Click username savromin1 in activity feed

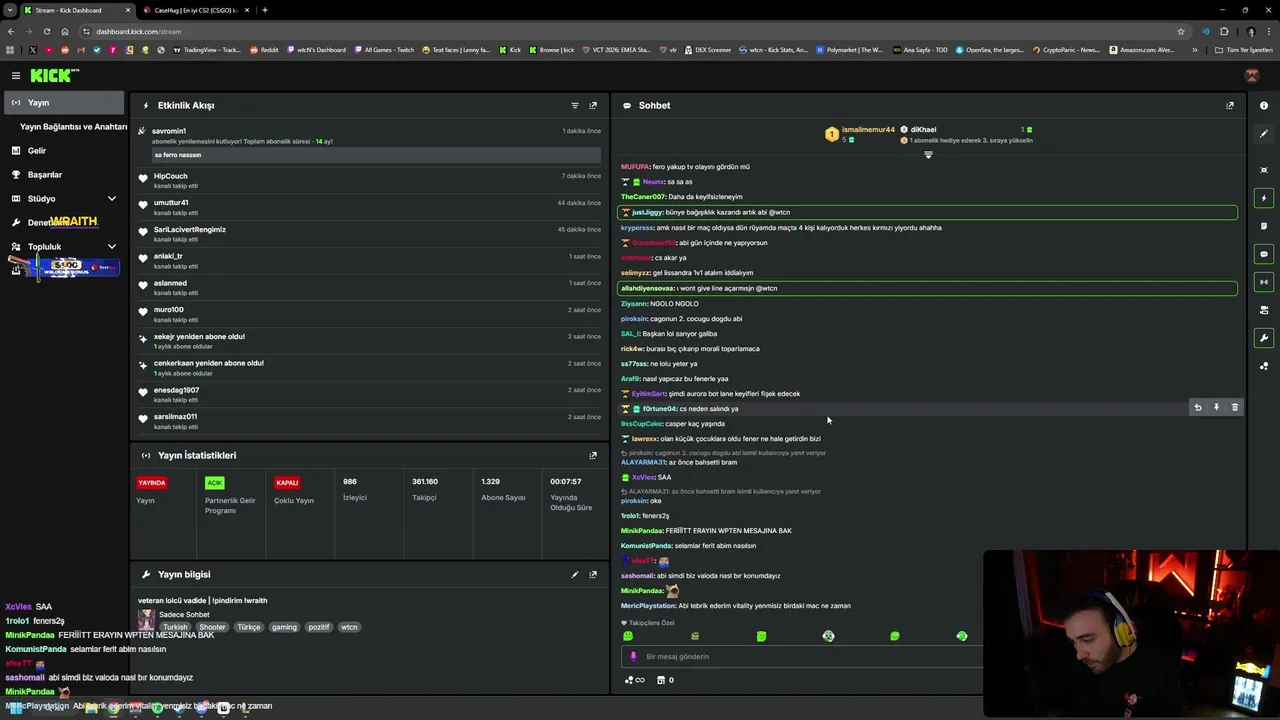point(169,131)
